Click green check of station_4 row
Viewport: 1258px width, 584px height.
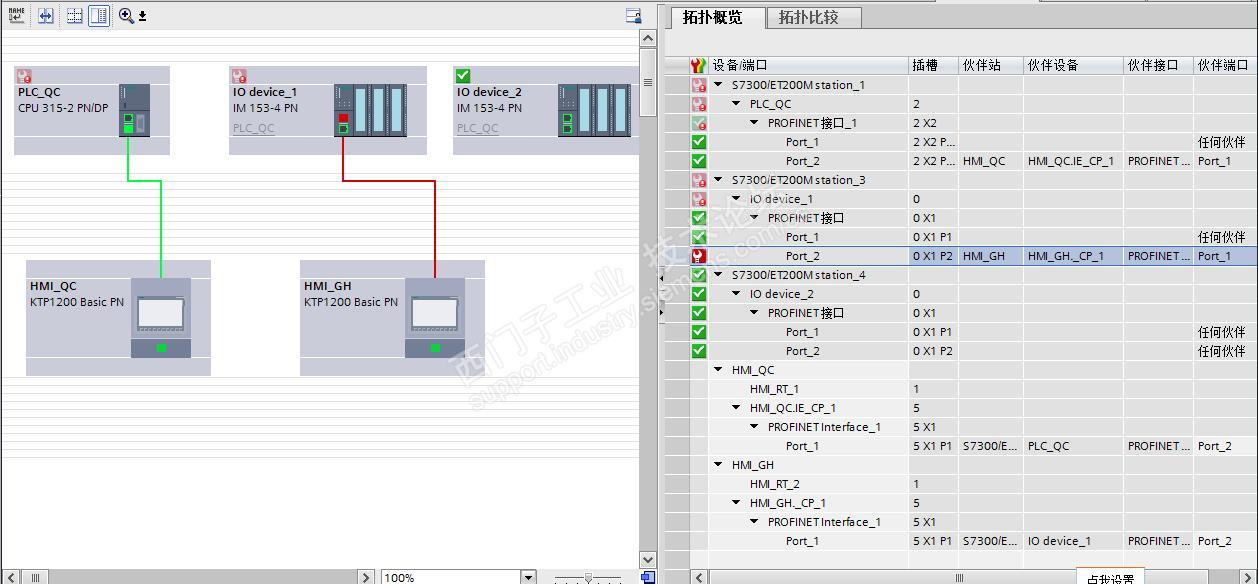click(x=699, y=275)
